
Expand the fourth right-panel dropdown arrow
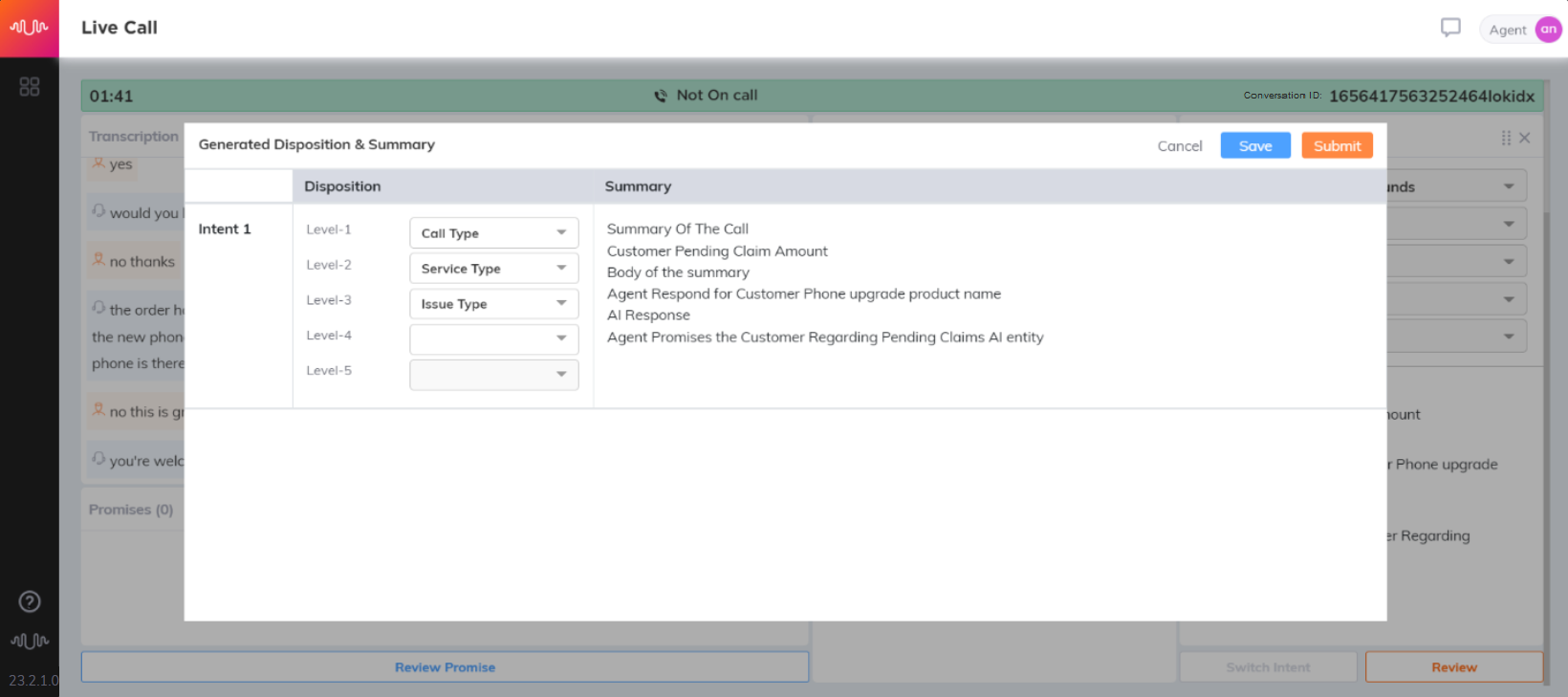click(1509, 299)
